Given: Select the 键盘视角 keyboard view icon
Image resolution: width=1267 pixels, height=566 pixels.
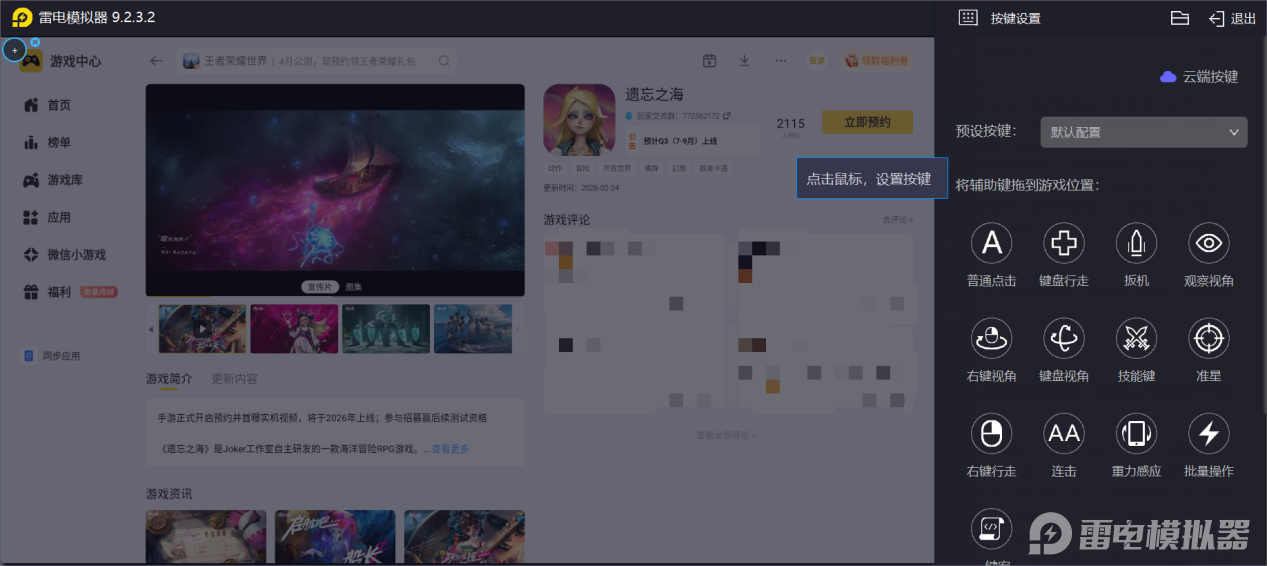Looking at the screenshot, I should (x=1064, y=338).
